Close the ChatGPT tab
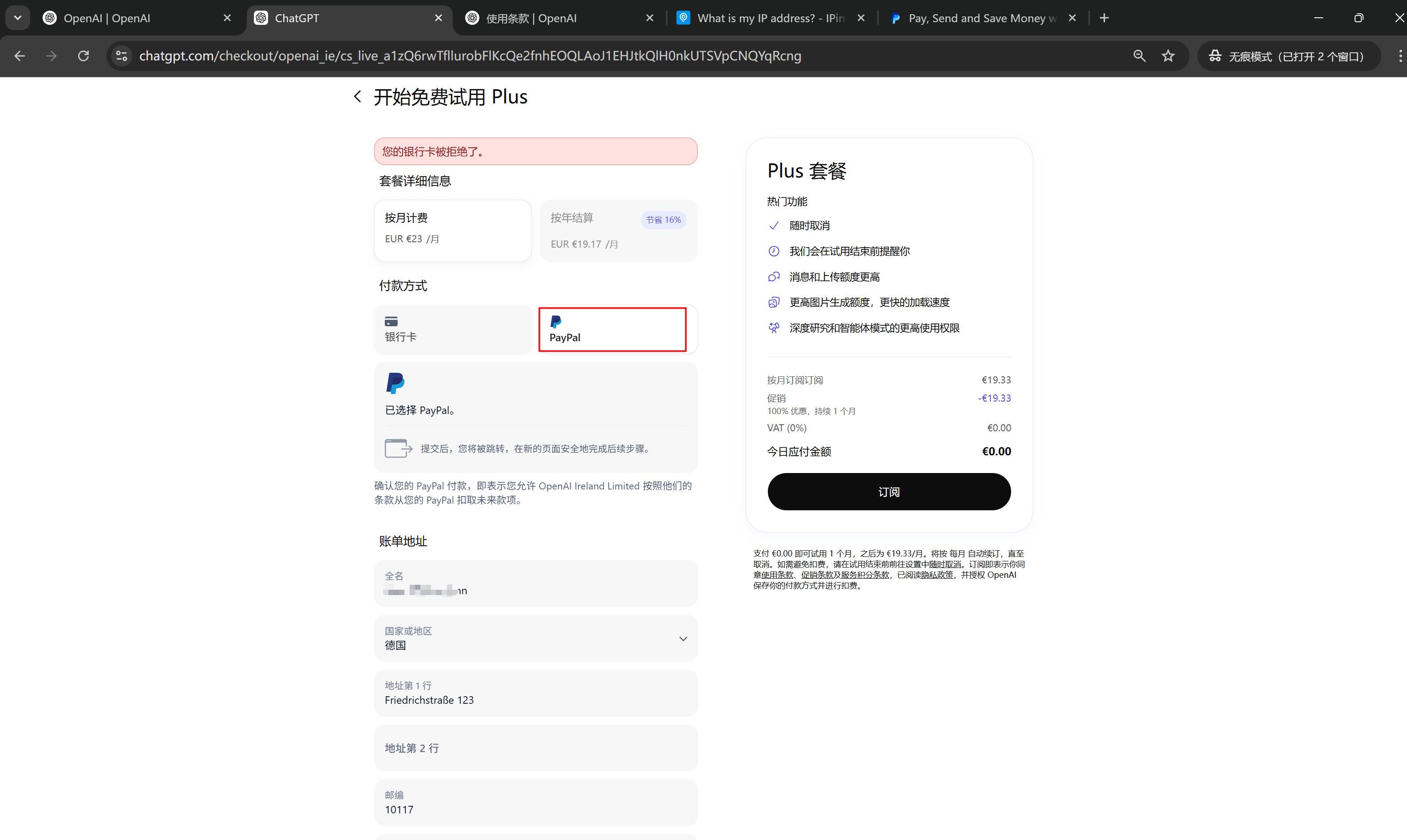 pos(438,18)
